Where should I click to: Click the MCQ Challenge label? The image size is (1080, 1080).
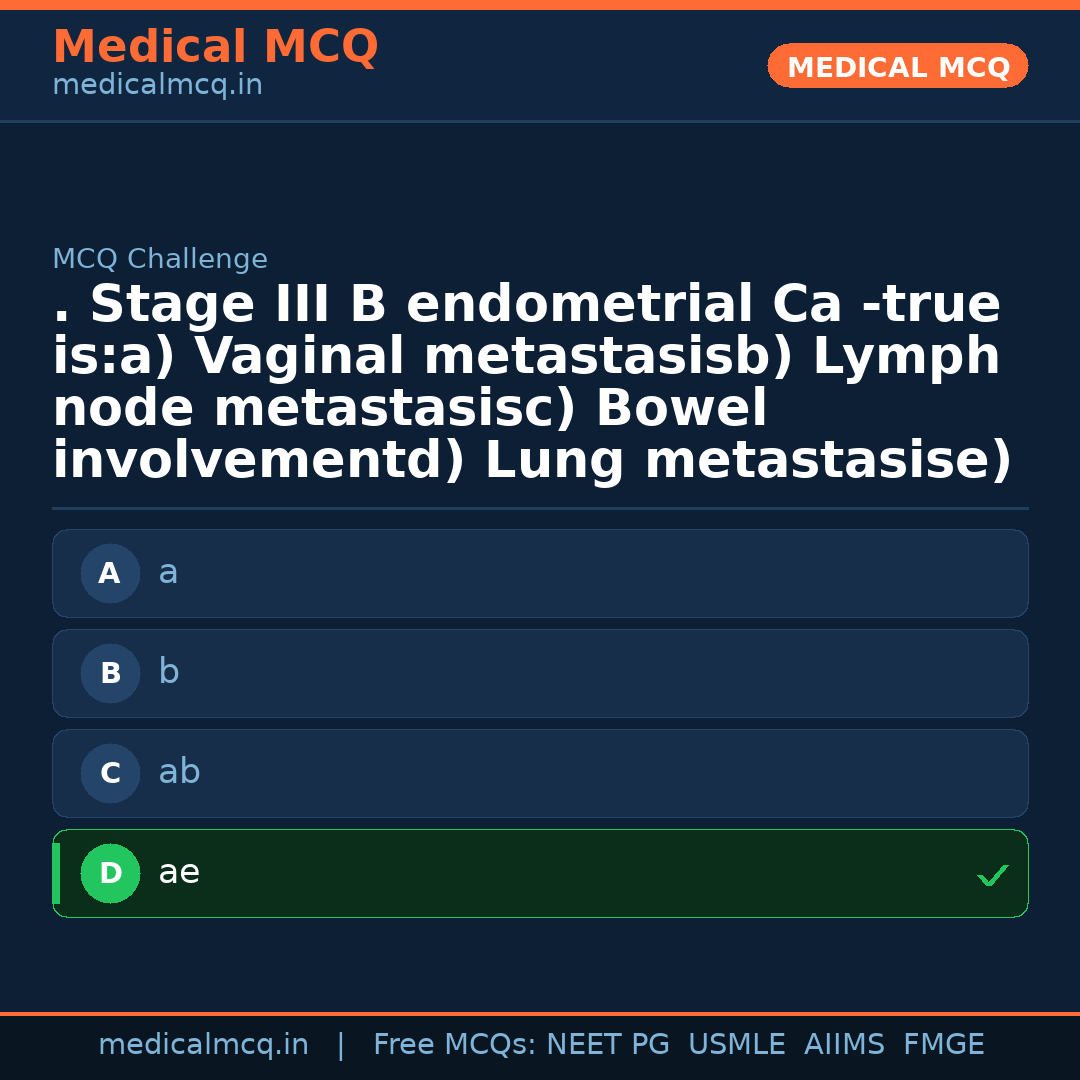(160, 258)
